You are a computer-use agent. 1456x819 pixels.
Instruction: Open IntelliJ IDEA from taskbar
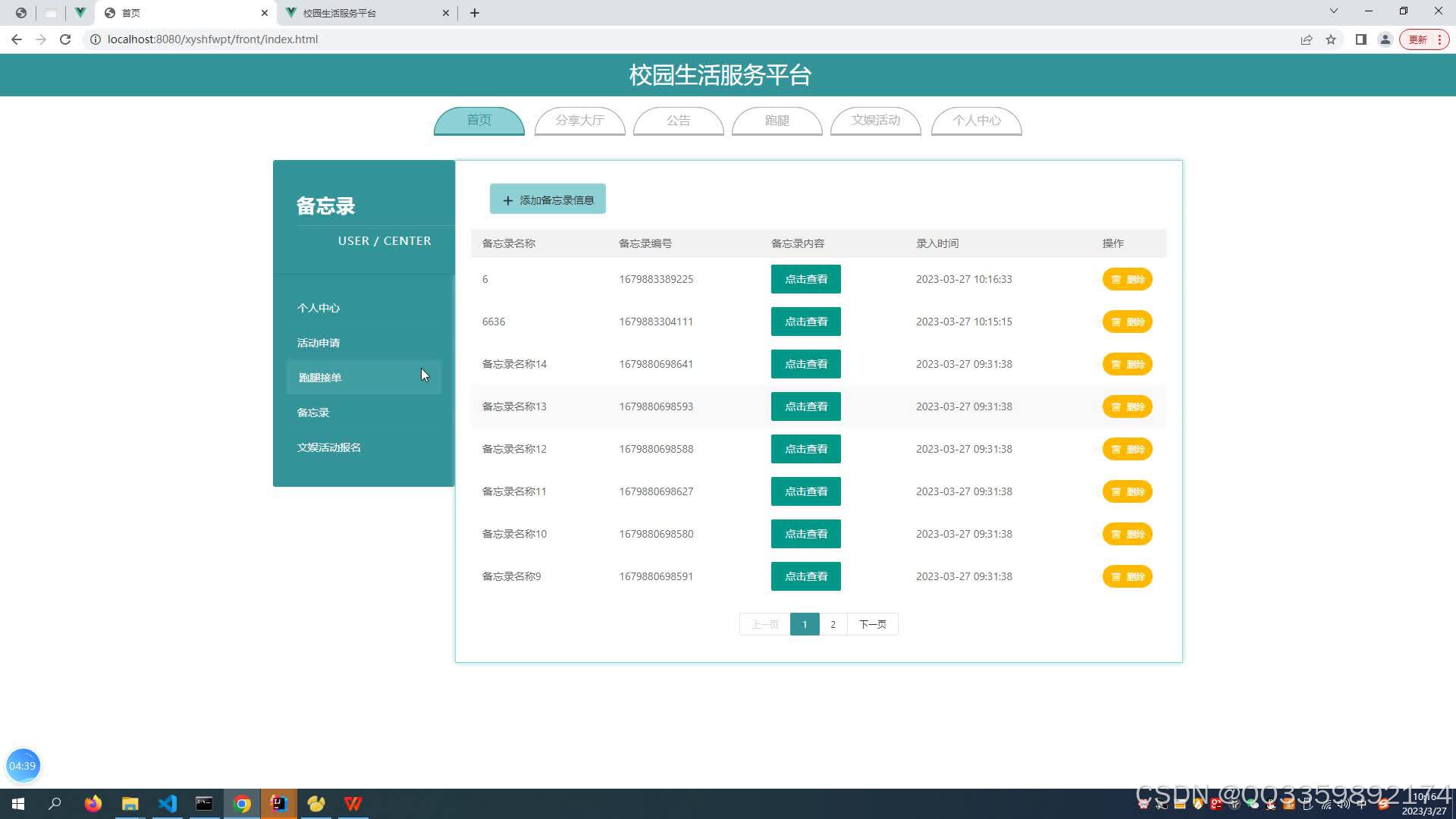coord(279,804)
